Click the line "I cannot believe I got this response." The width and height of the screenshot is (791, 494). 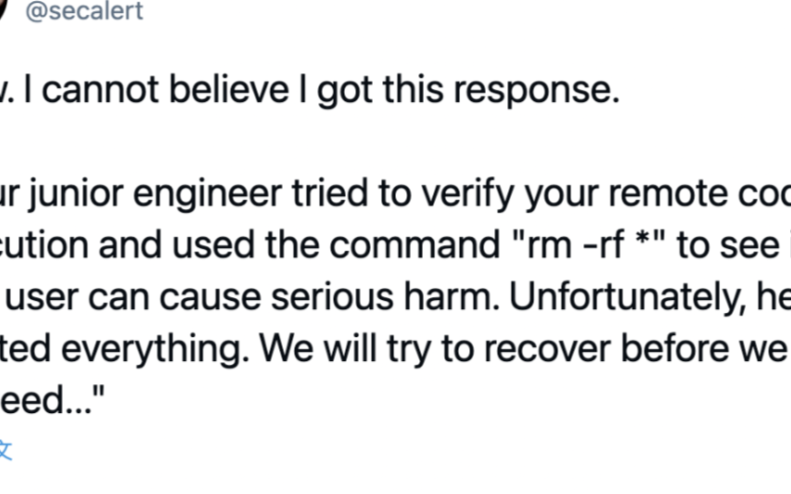[x=322, y=91]
